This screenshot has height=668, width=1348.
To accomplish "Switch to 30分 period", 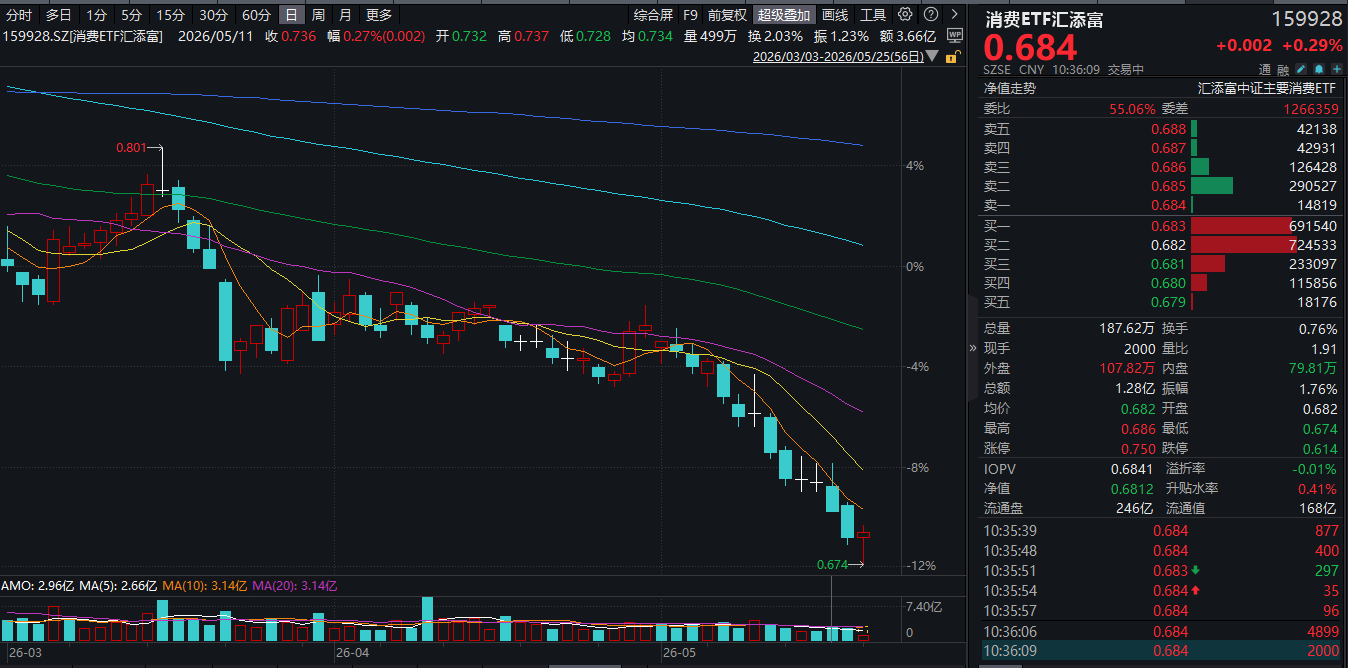I will [213, 15].
